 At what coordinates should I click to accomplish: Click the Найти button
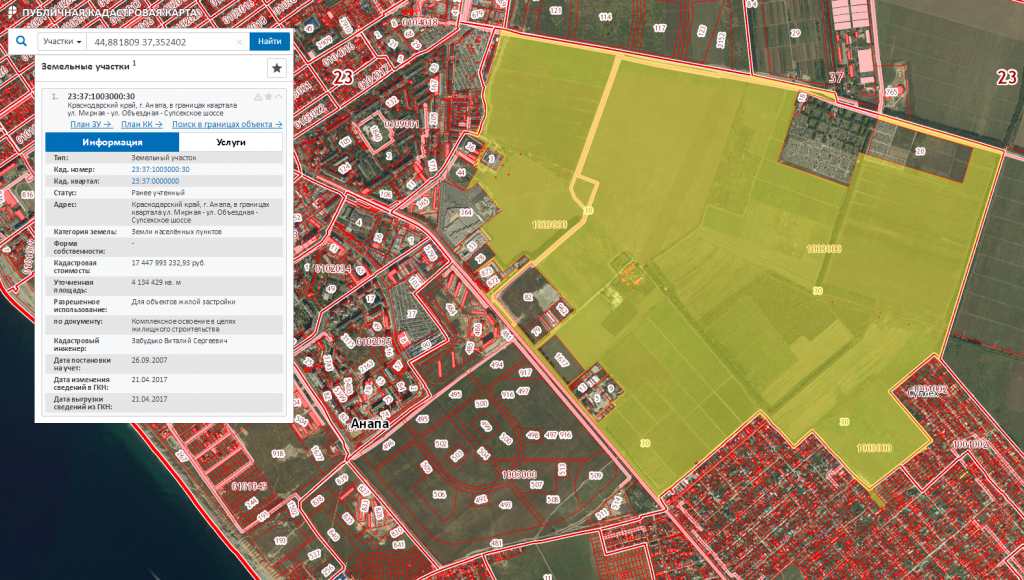(x=270, y=41)
